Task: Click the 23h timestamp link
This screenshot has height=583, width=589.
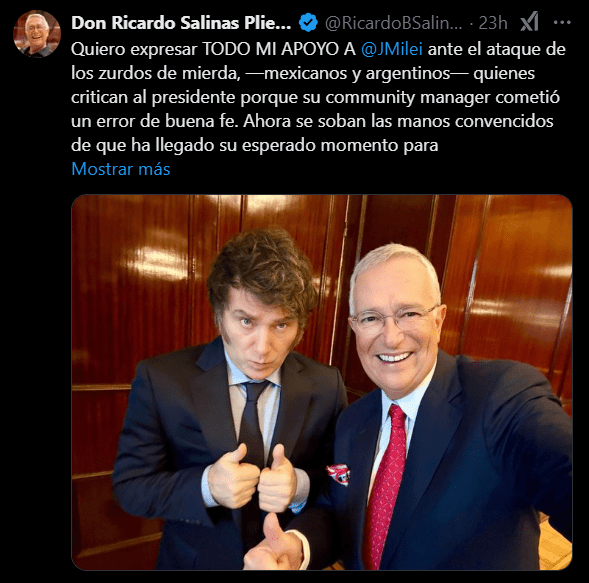Action: pyautogui.click(x=493, y=23)
